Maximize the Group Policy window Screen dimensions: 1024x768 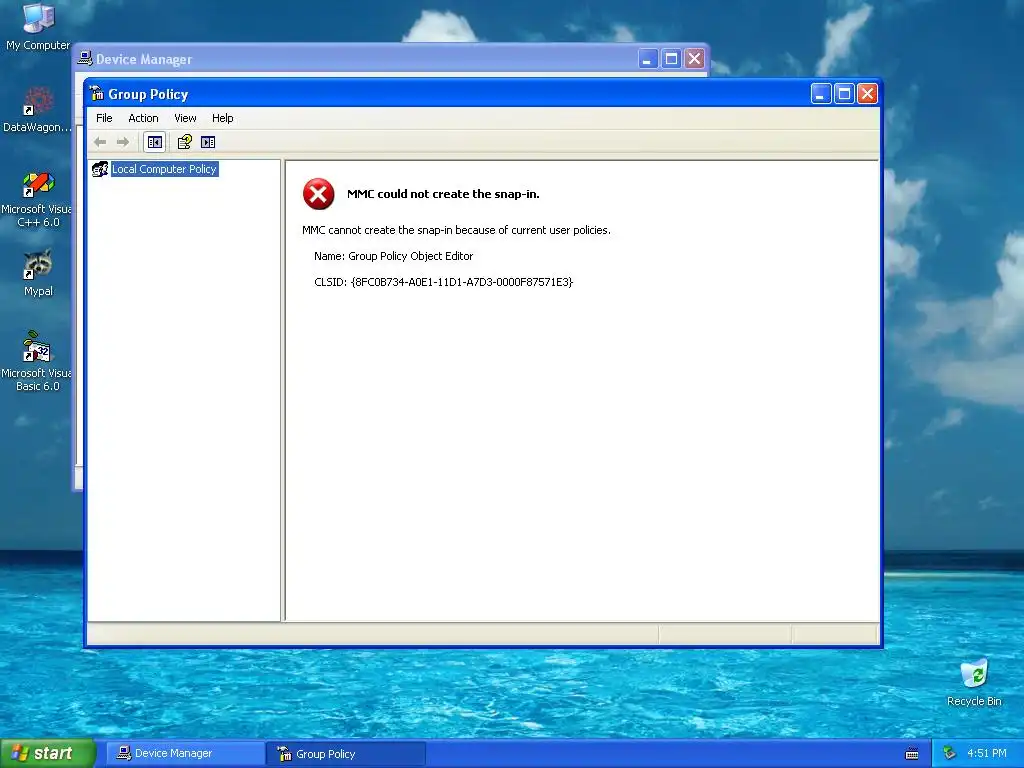tap(844, 94)
